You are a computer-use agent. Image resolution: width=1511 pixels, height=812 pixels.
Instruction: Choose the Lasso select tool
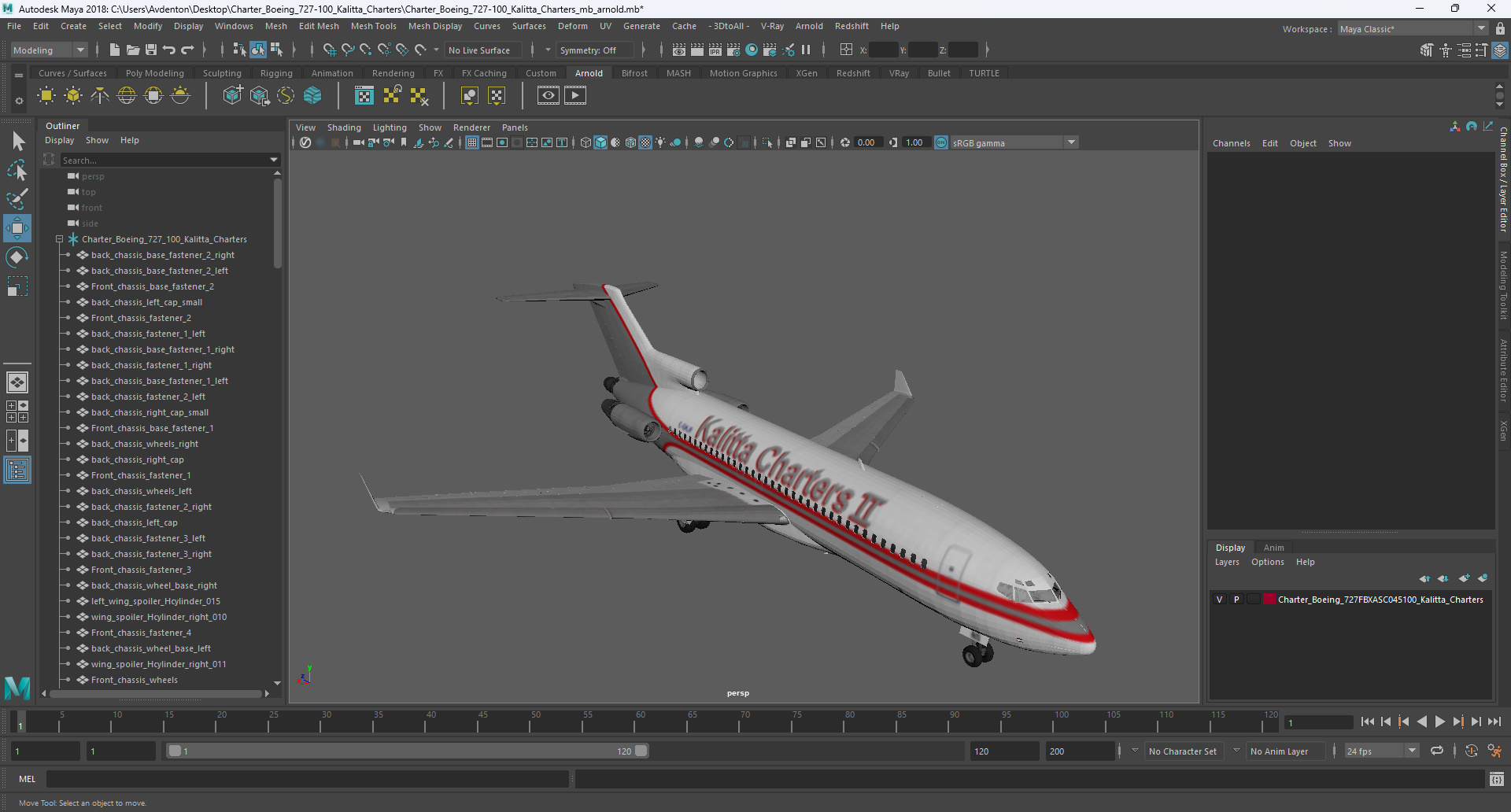pyautogui.click(x=17, y=171)
